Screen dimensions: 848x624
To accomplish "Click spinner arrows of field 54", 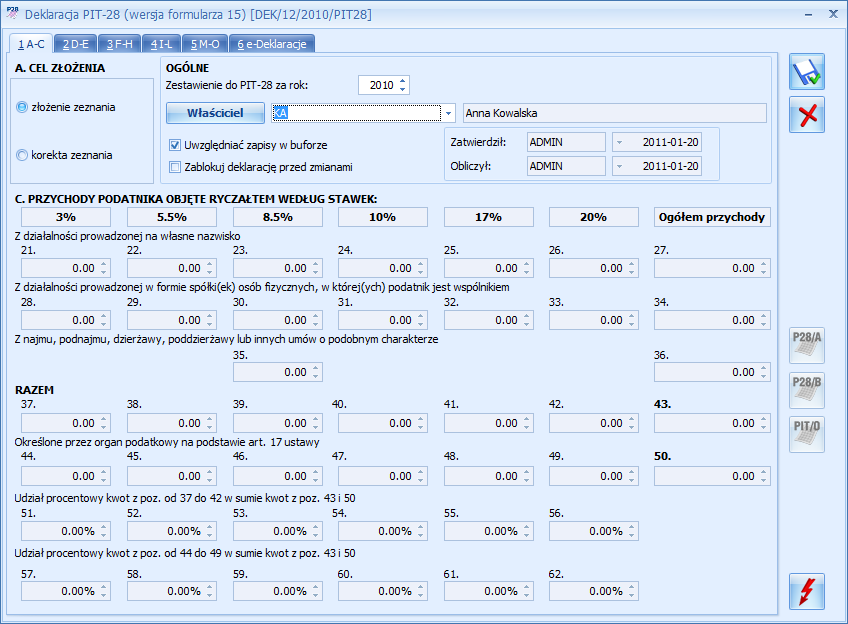I will [421, 531].
